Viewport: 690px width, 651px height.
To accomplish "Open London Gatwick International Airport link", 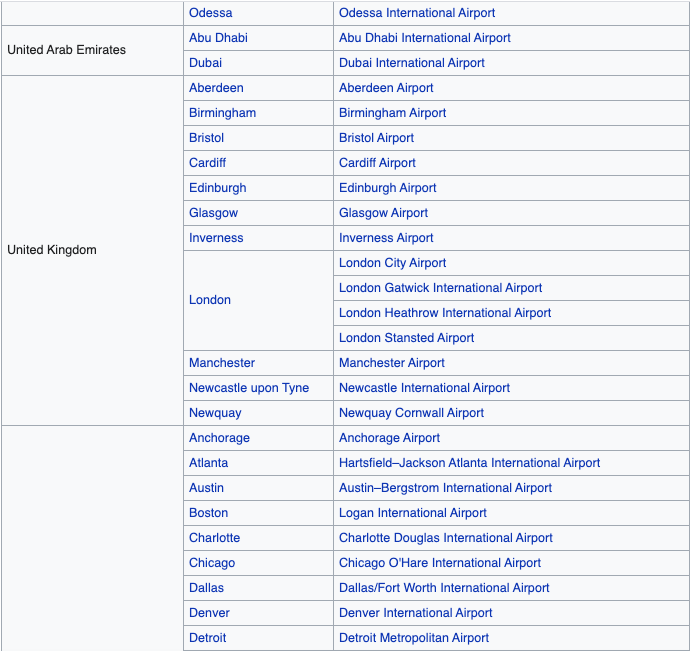I will pyautogui.click(x=440, y=288).
